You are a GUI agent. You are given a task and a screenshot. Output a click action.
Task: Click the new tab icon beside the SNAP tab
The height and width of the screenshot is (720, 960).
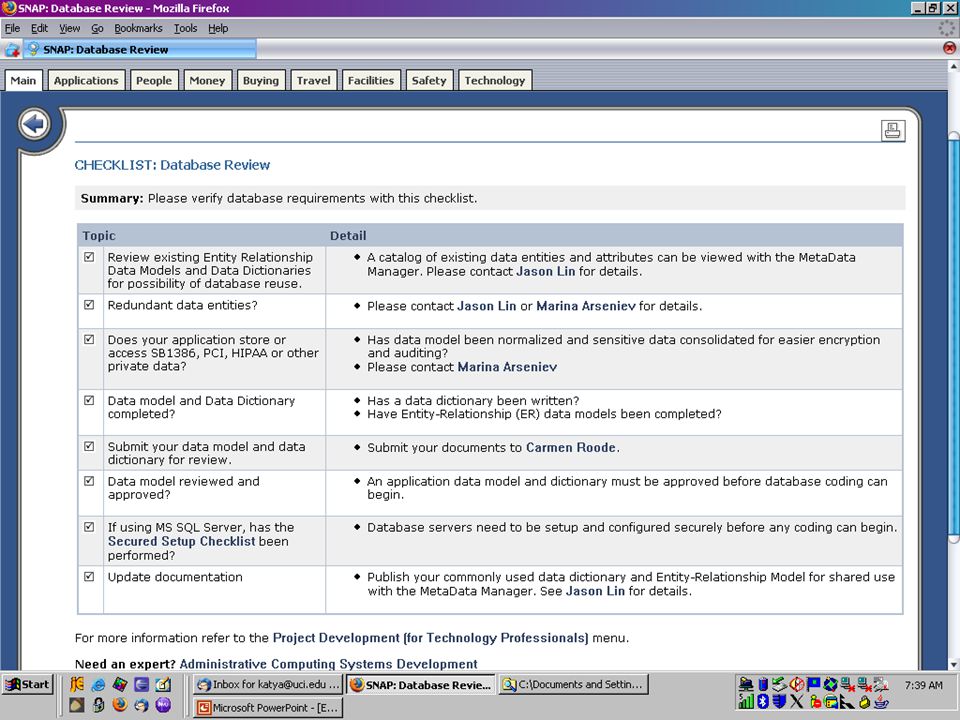click(12, 50)
